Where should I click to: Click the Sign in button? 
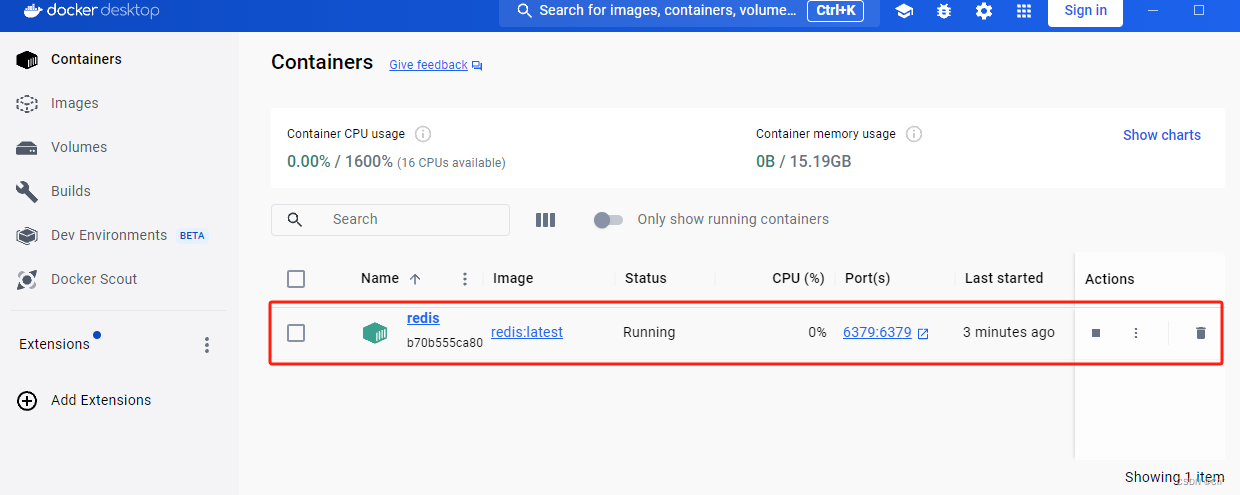pyautogui.click(x=1085, y=11)
